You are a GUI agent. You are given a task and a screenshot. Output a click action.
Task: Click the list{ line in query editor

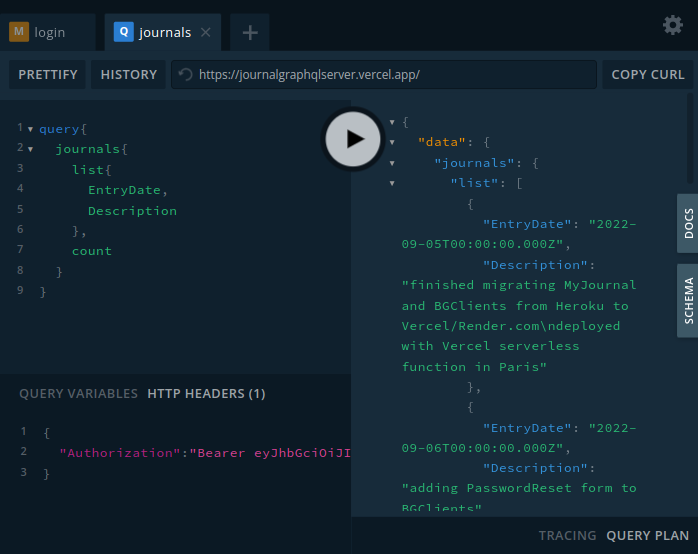point(92,170)
